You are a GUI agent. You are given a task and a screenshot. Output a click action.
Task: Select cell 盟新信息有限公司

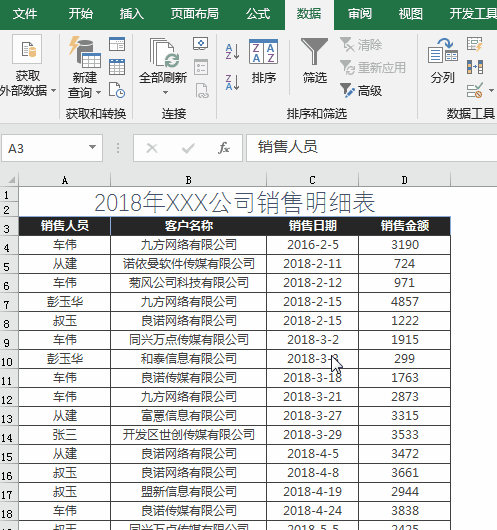tap(188, 492)
